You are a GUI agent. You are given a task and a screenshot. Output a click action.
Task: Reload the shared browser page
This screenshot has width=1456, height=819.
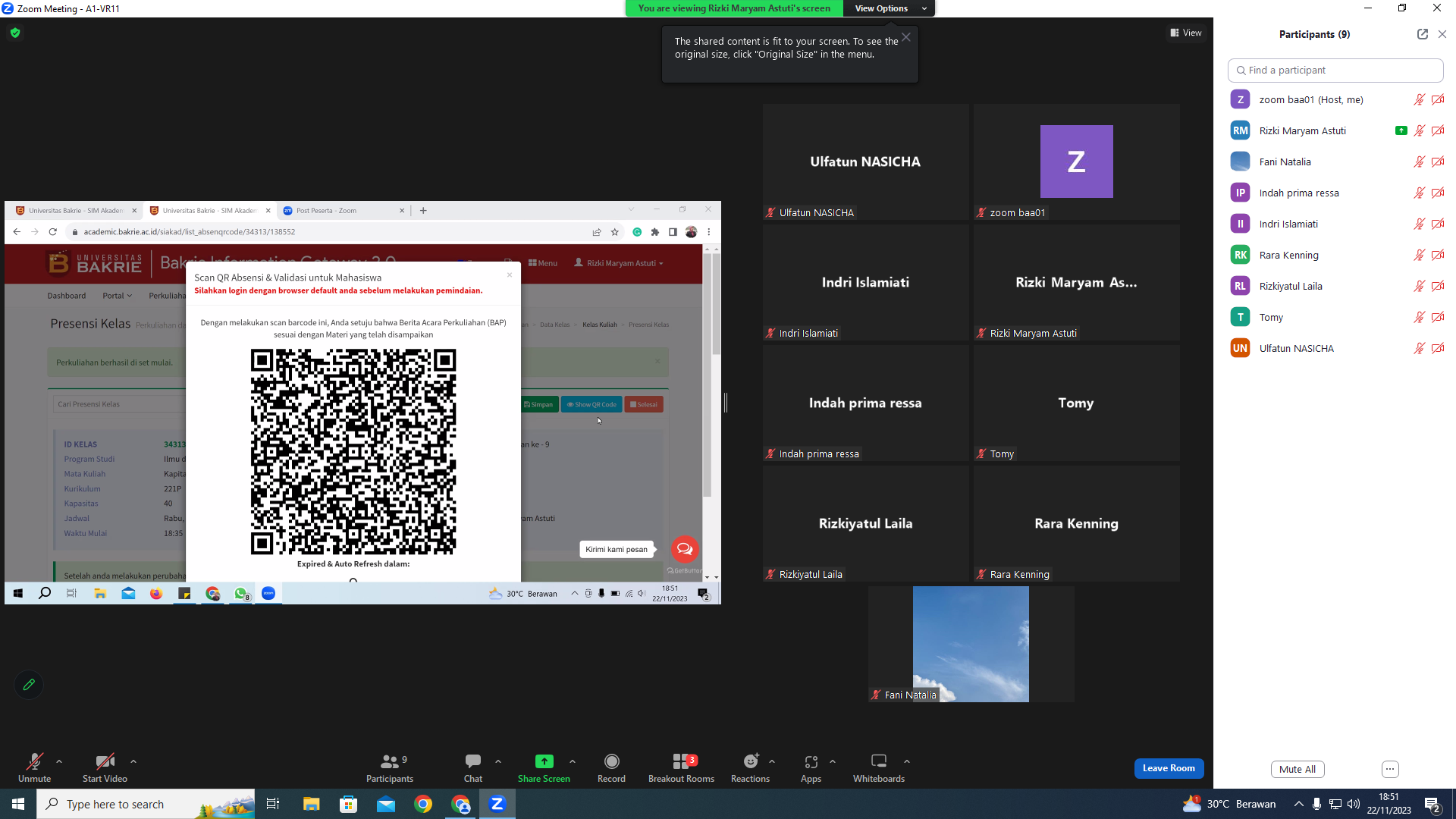coord(53,232)
